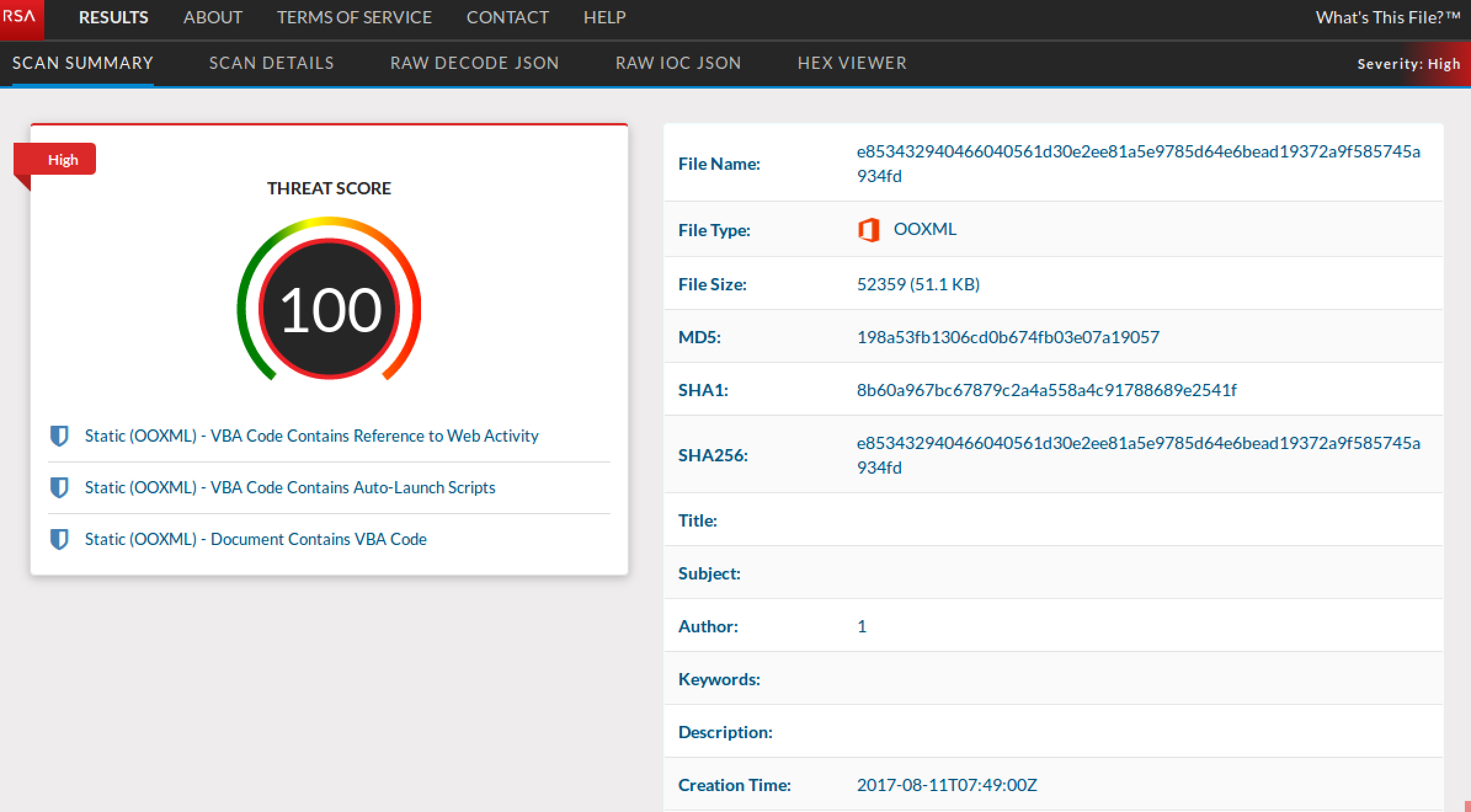Open the Raw IOC JSON tab
1471x812 pixels.
coord(678,63)
